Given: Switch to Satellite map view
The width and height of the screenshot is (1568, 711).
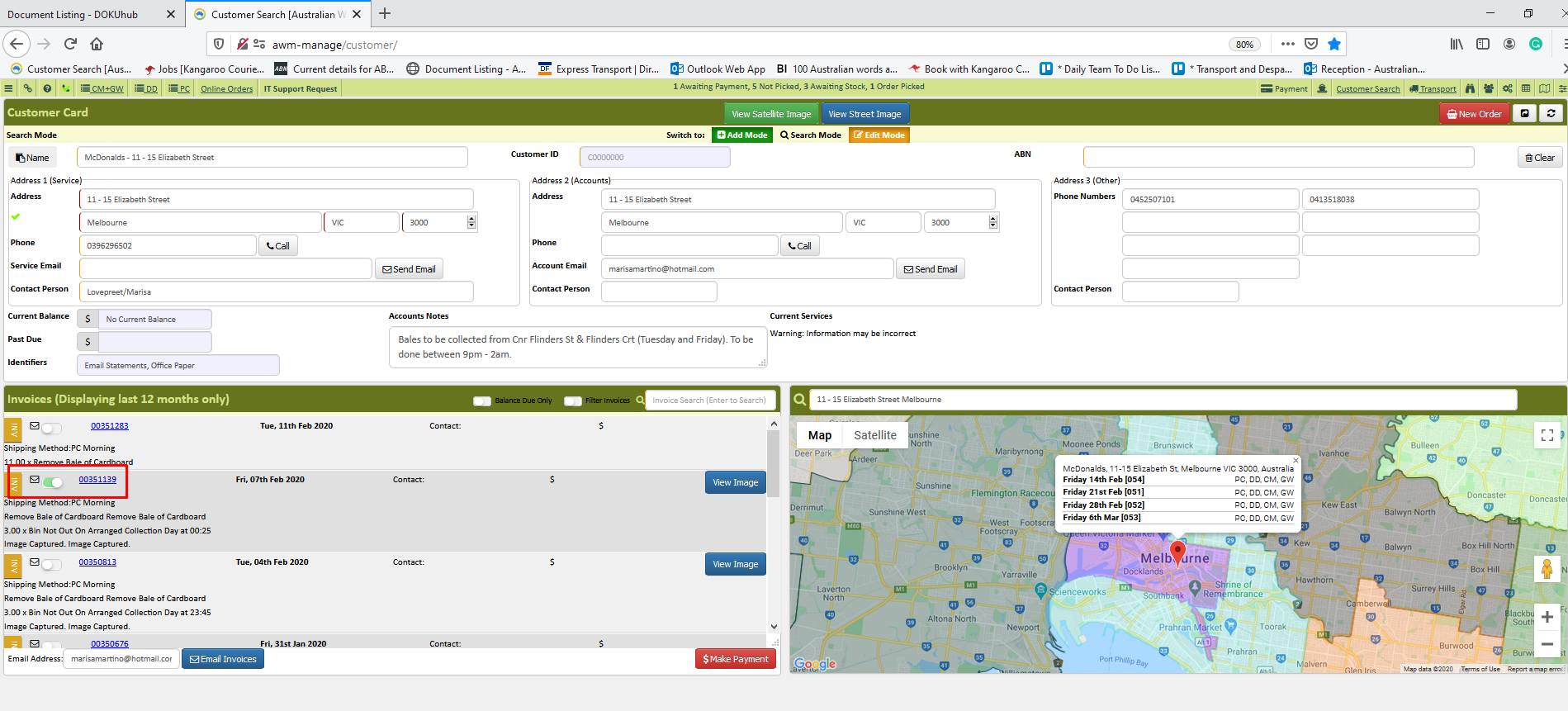Looking at the screenshot, I should (875, 435).
